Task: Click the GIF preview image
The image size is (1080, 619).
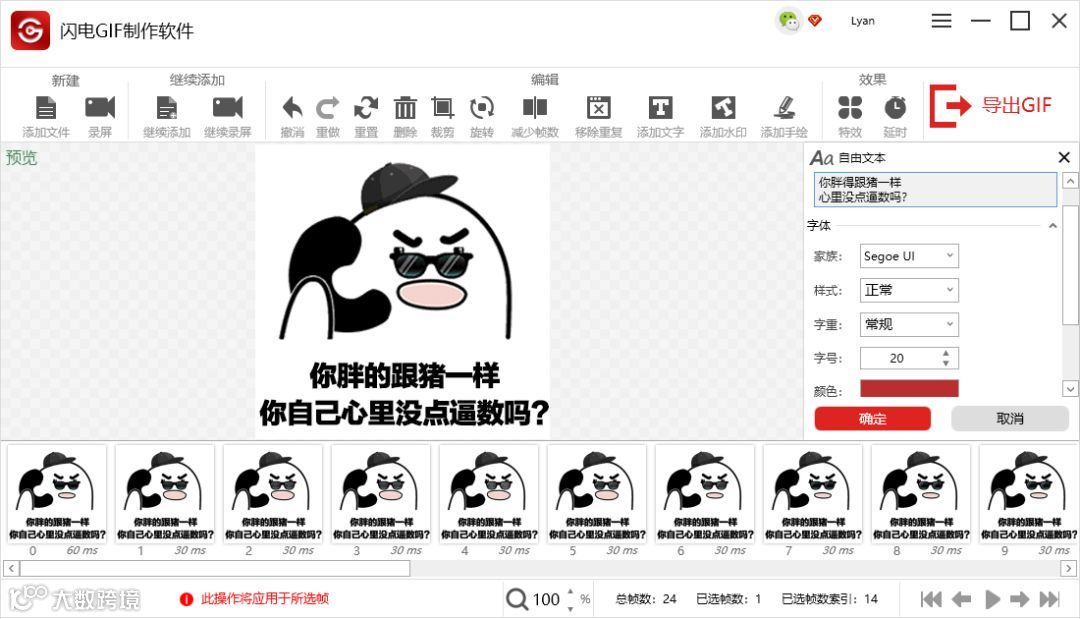Action: 402,292
